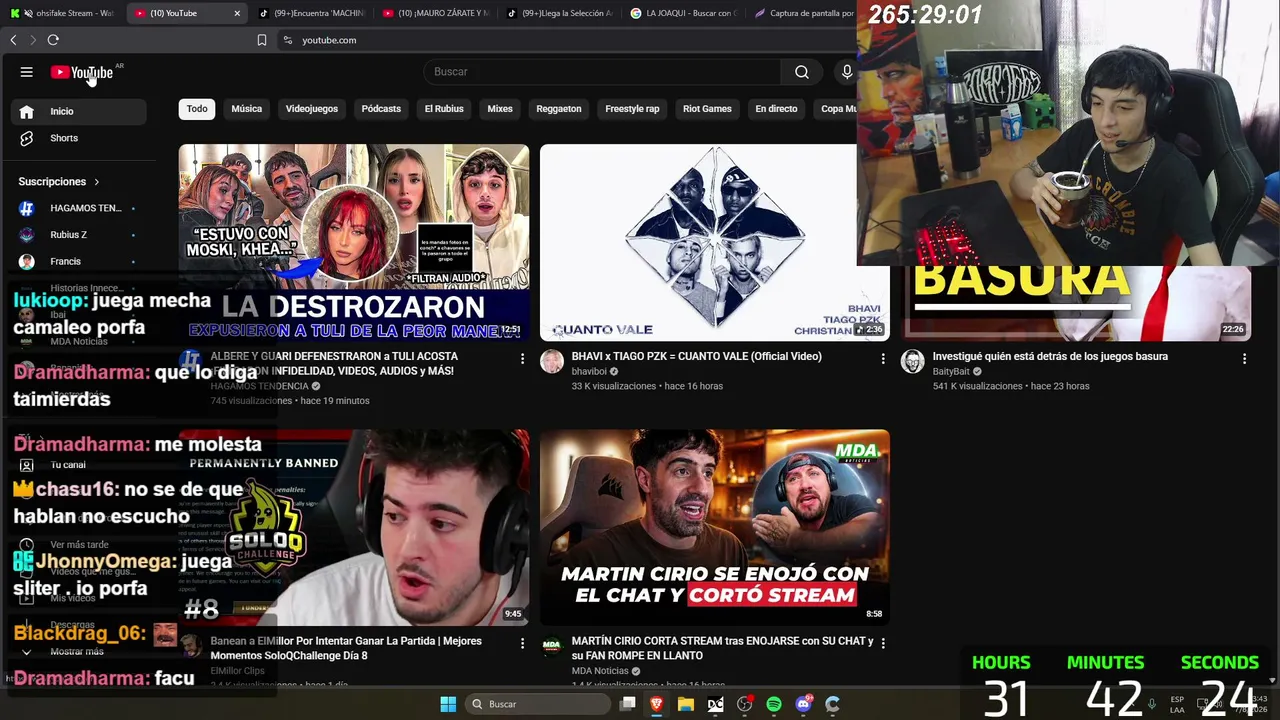Open options menu for Investigué juegos basura video
The width and height of the screenshot is (1280, 720).
pos(1244,358)
